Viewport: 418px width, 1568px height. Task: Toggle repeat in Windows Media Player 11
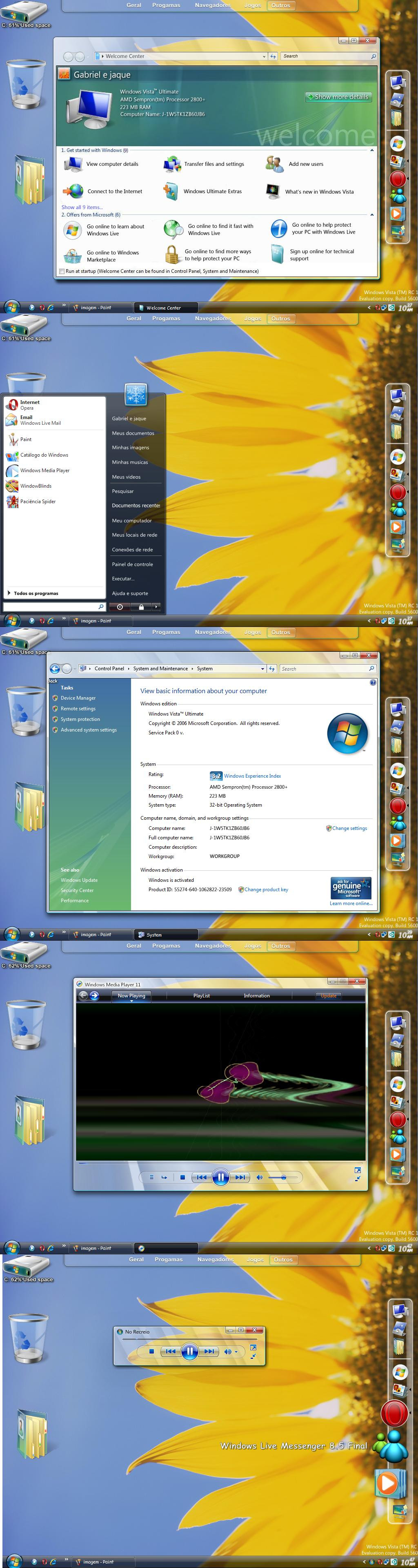pyautogui.click(x=164, y=1177)
